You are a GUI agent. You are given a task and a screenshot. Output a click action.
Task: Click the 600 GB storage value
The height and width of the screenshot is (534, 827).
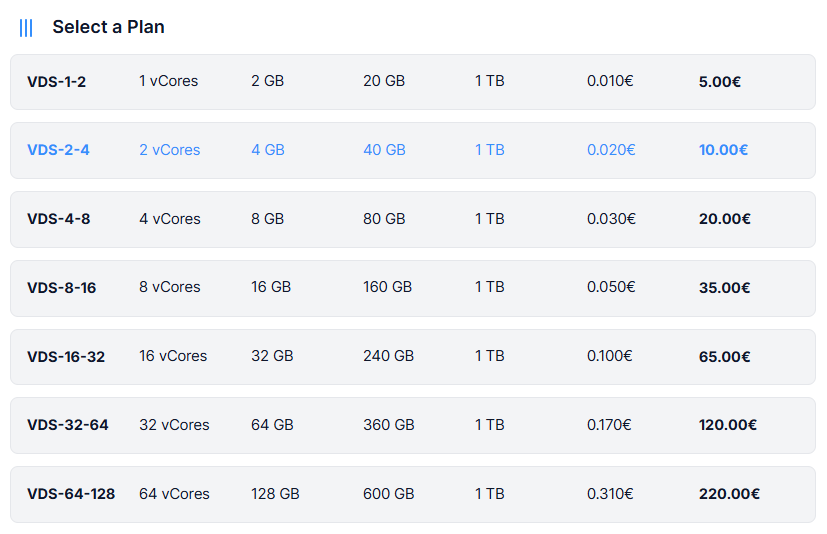pos(388,494)
